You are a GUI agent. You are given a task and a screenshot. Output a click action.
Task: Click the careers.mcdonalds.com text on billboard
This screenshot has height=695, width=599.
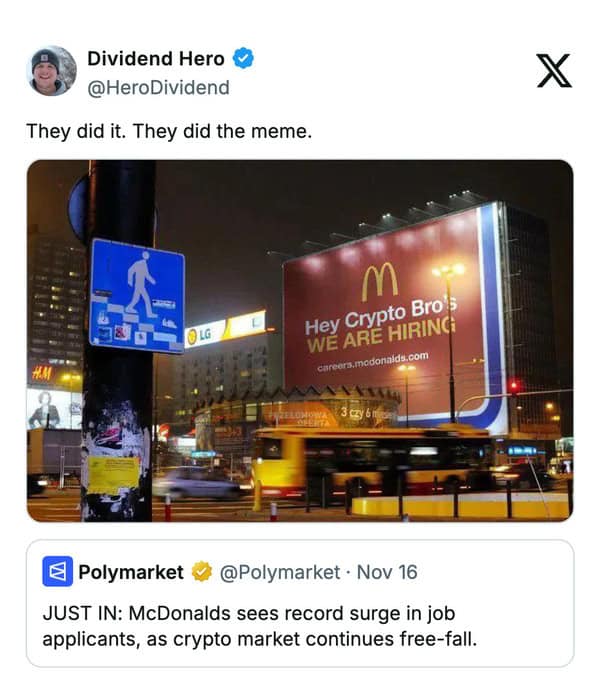pos(373,361)
